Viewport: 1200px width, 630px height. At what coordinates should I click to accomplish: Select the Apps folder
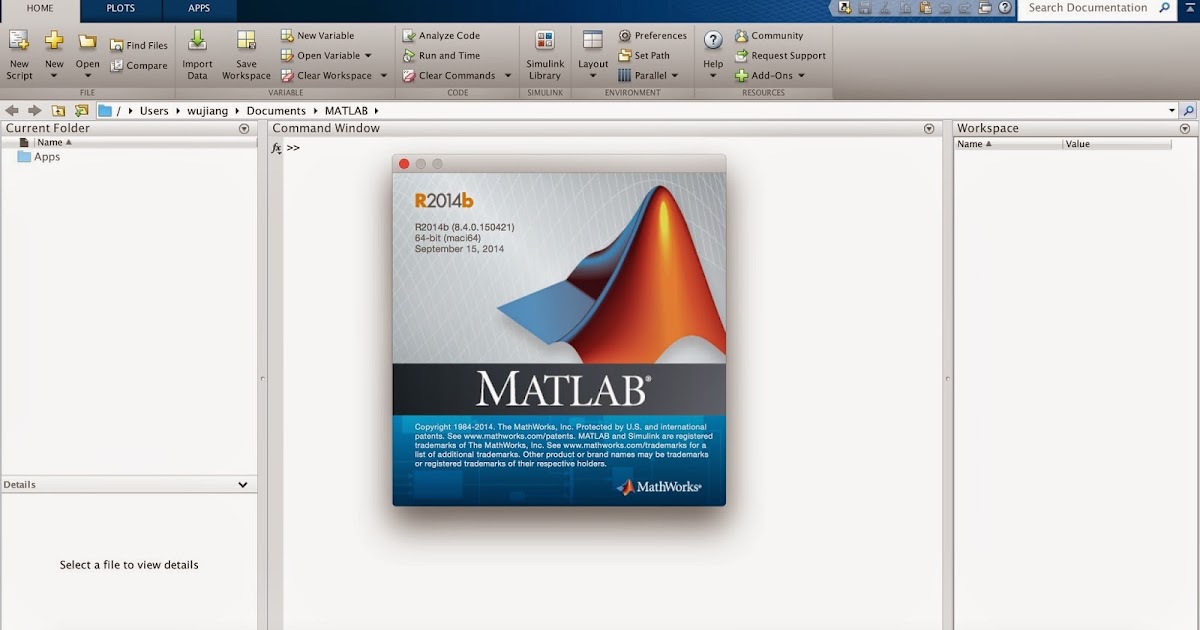pyautogui.click(x=39, y=157)
